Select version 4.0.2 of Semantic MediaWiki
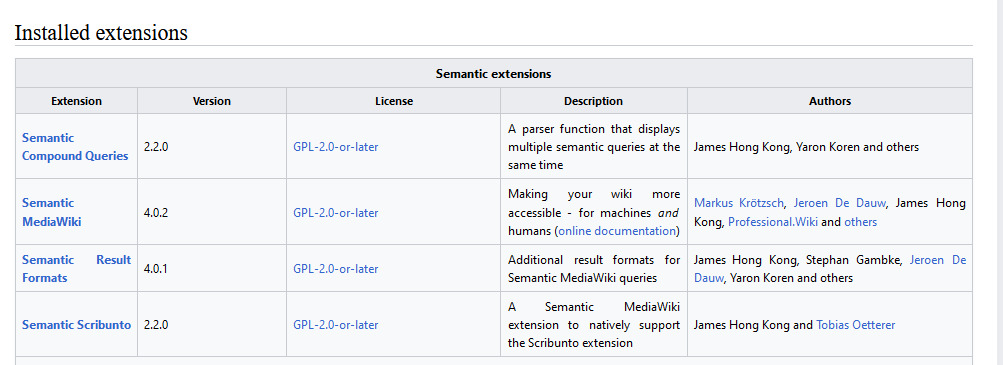 [x=156, y=213]
